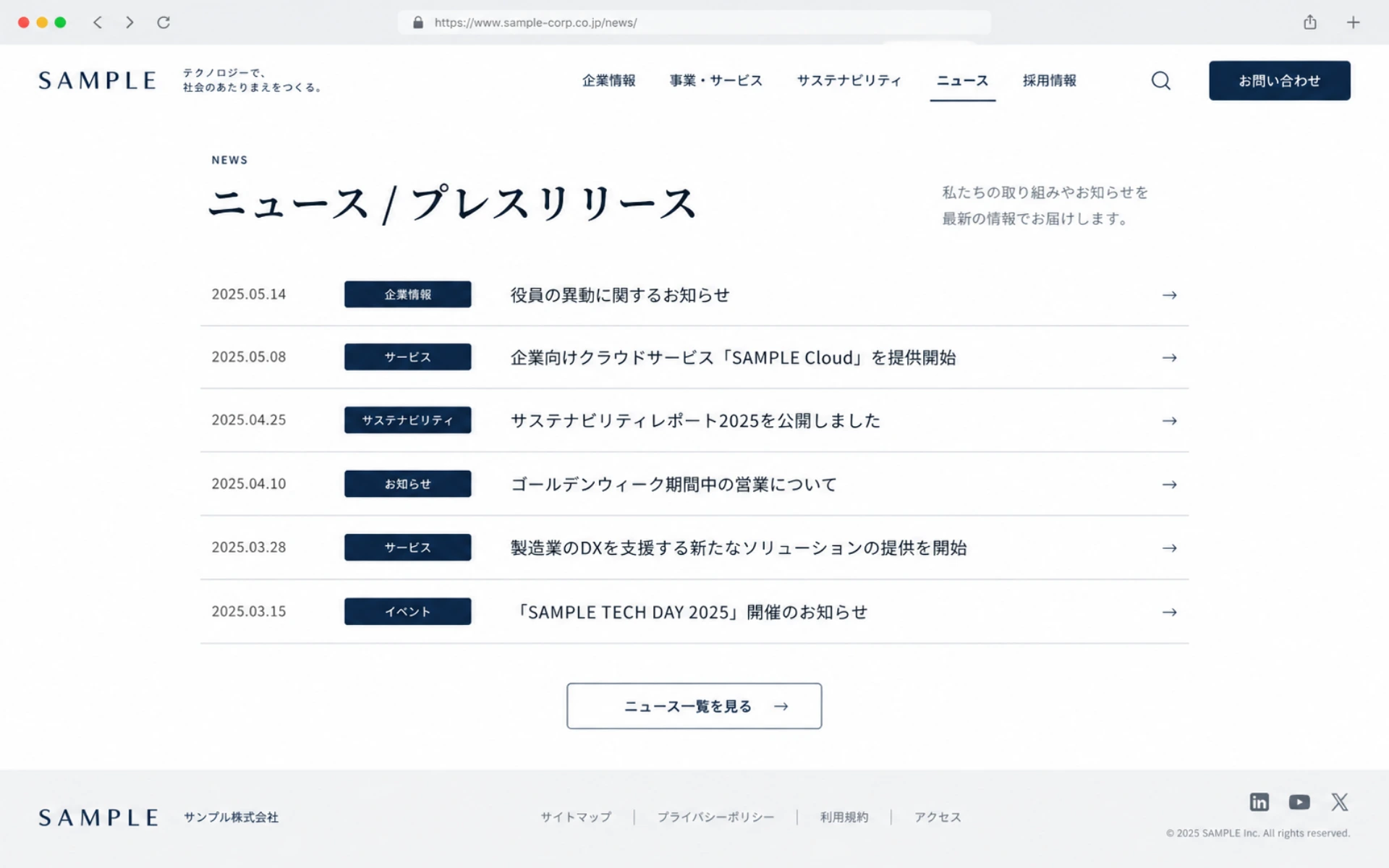Screen dimensions: 1389x868
Task: Click the ニュース一覧を見る button
Action: tap(694, 706)
